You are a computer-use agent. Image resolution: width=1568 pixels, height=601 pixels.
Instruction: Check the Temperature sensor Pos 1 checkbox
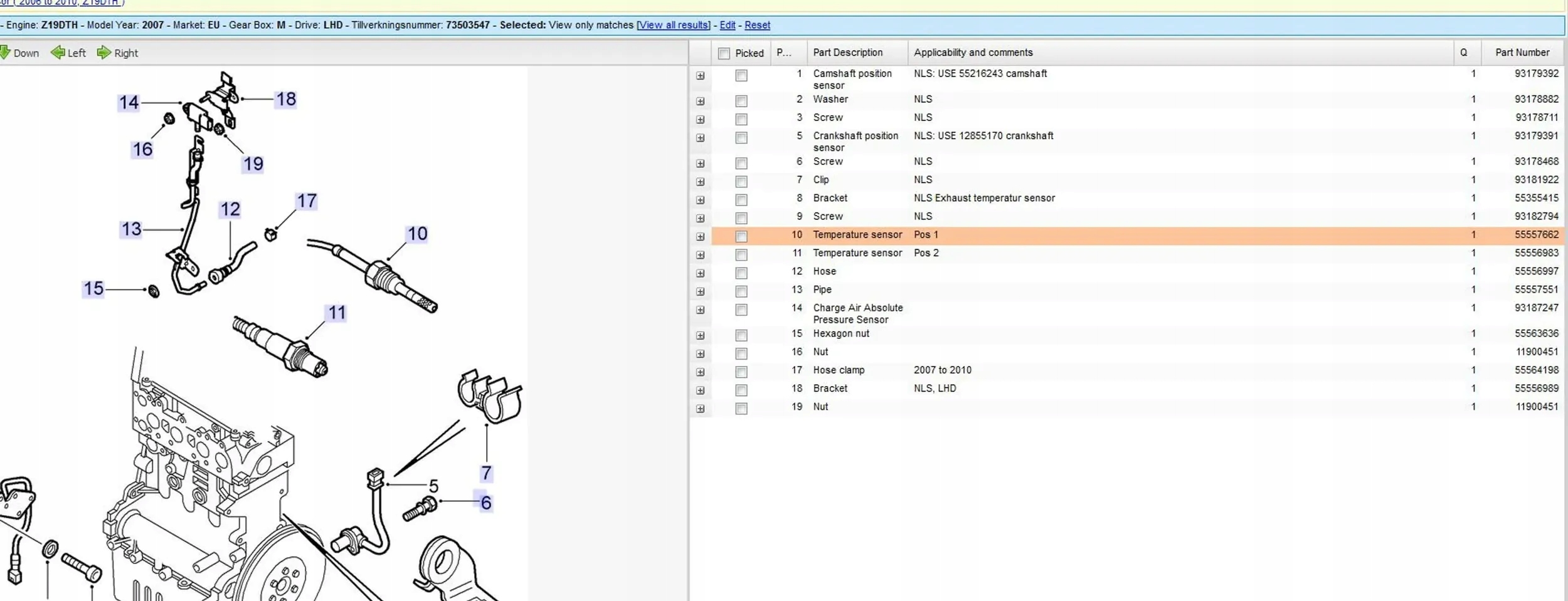[741, 237]
